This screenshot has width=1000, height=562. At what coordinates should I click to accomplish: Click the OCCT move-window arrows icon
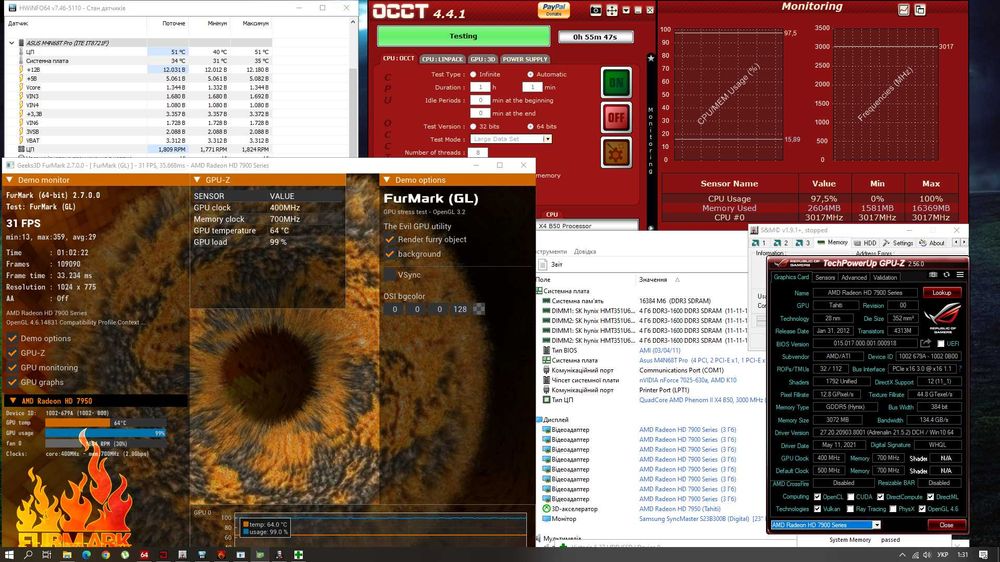(612, 10)
